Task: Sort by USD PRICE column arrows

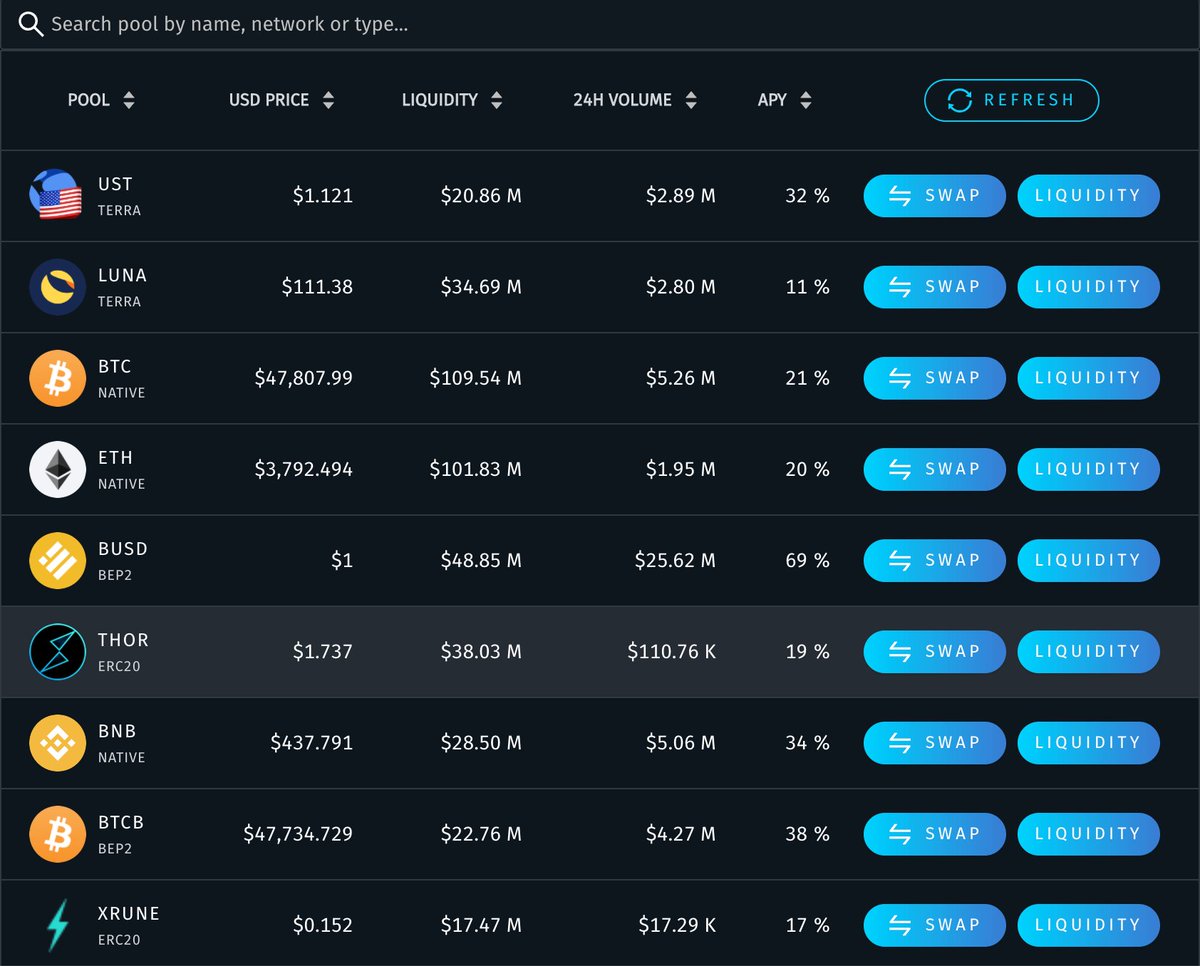Action: click(x=328, y=100)
